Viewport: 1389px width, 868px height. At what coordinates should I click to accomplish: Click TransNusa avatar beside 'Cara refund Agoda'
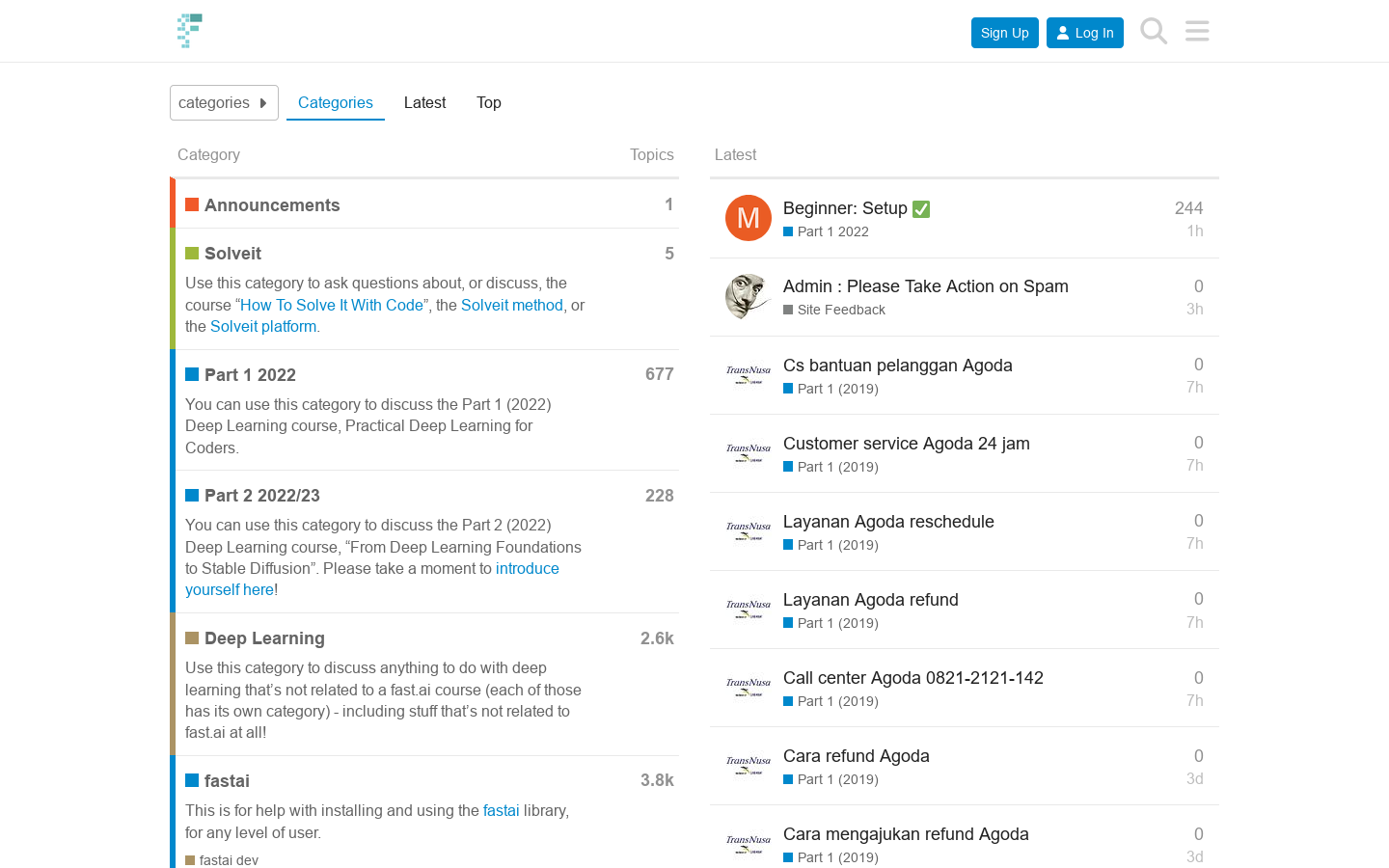click(x=749, y=765)
